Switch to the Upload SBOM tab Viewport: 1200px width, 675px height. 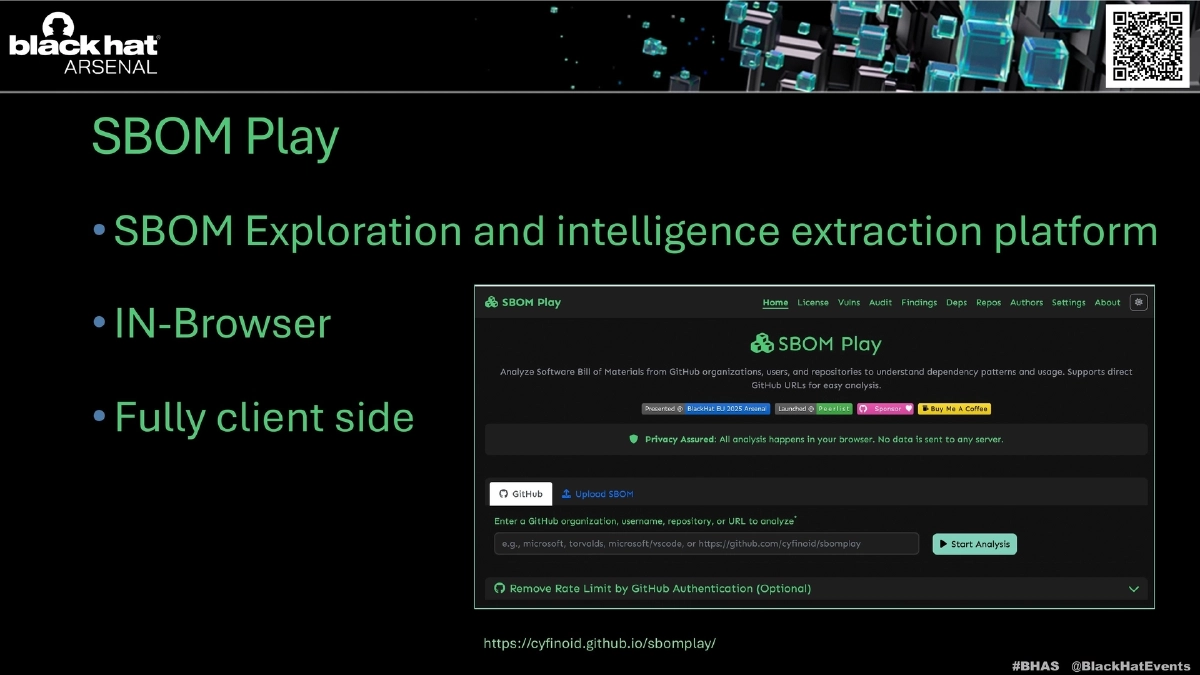coord(599,494)
